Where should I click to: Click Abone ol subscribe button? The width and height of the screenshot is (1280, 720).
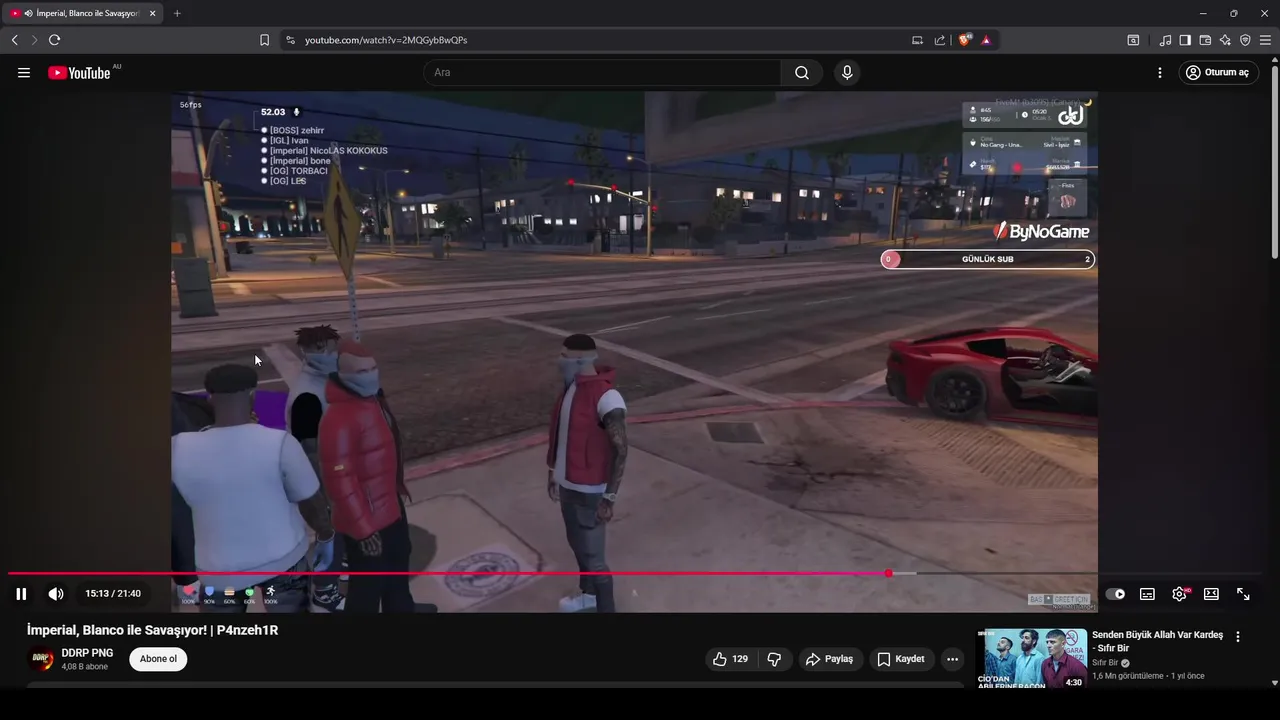158,659
